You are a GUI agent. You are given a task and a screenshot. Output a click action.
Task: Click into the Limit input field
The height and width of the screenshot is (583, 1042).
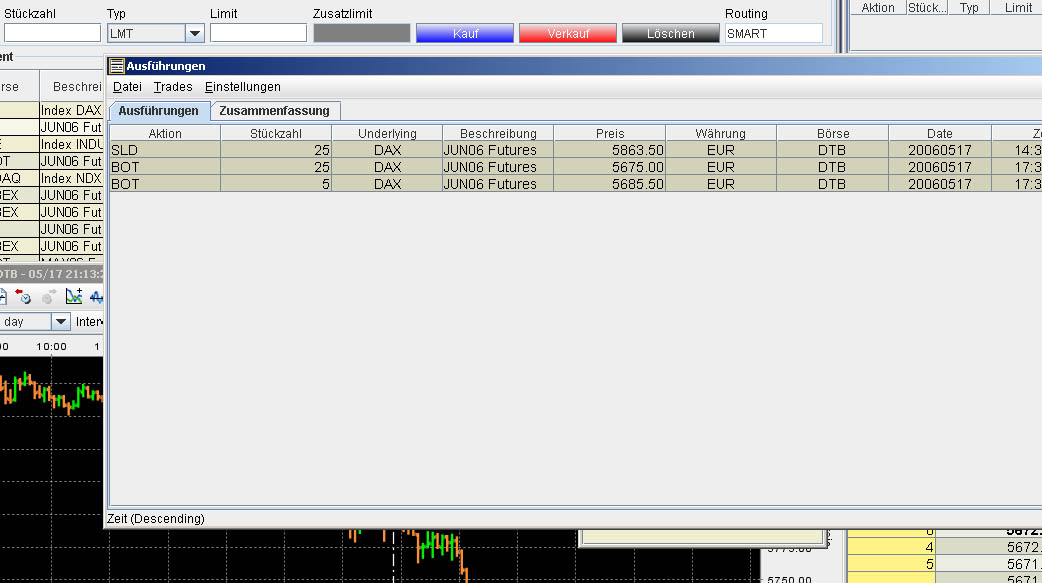tap(259, 33)
